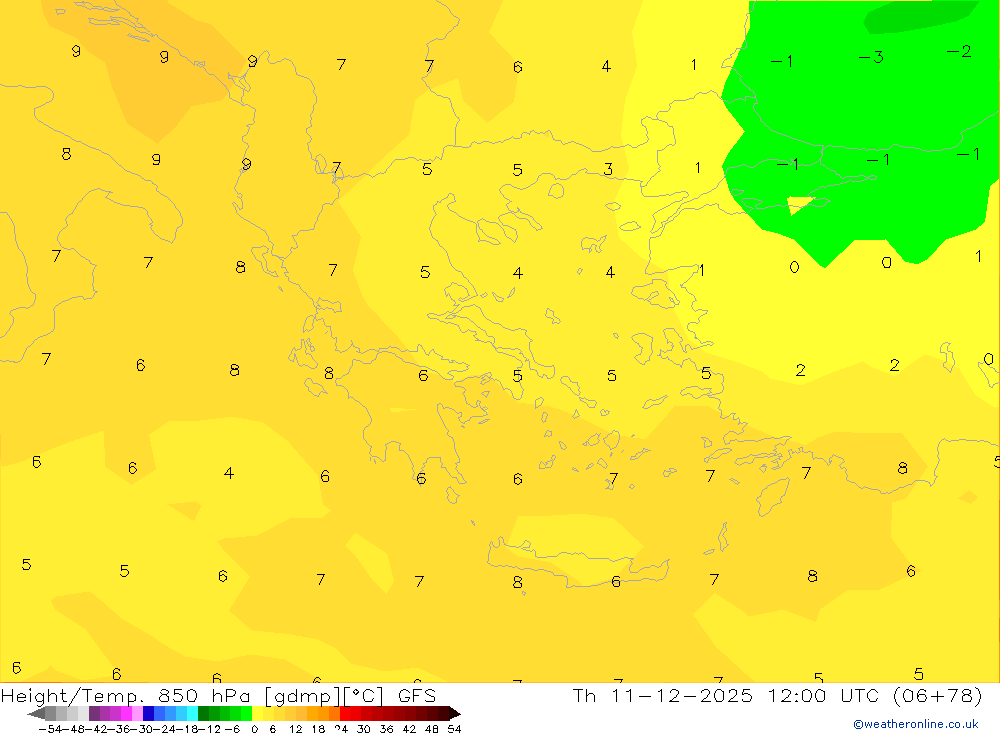Screen dimensions: 1000x733
Task: Click the "Height/Temp. 850 hPa" chart title
Action: (125, 696)
